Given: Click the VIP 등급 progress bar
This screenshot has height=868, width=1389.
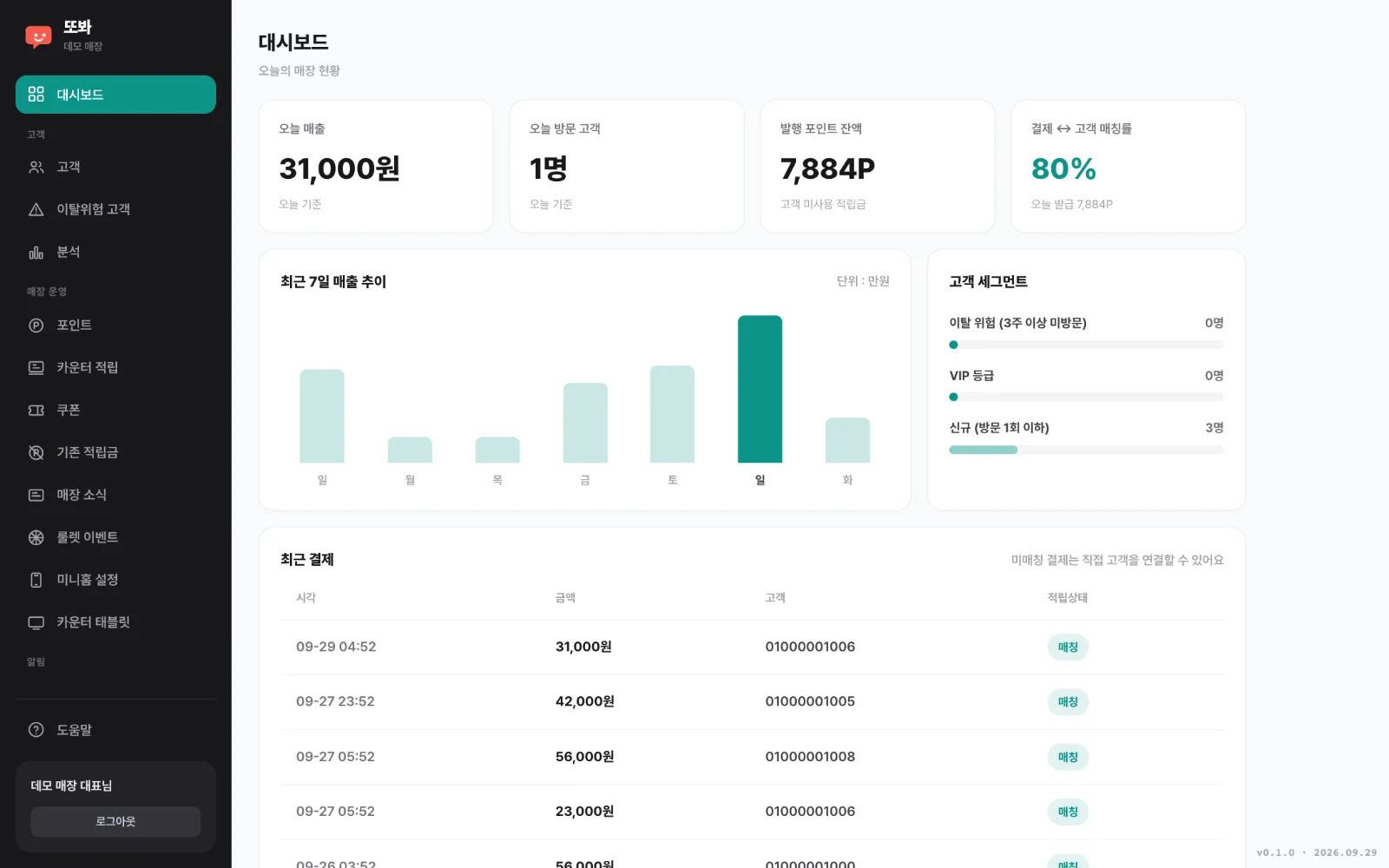Looking at the screenshot, I should (1086, 397).
